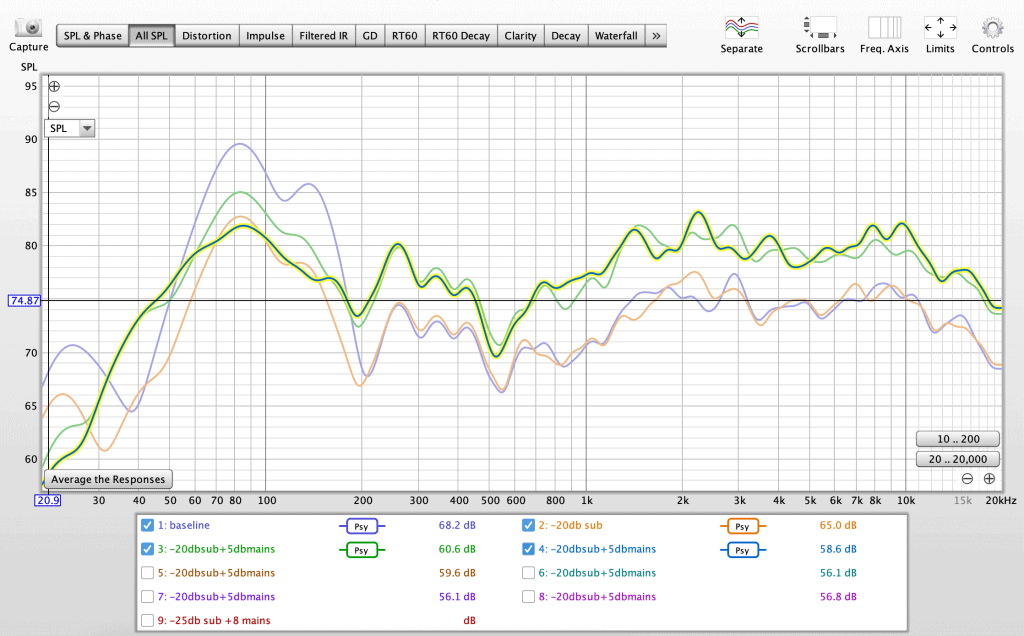
Task: Click horizontal zoom-in plus icon at bottom right
Action: pyautogui.click(x=988, y=479)
